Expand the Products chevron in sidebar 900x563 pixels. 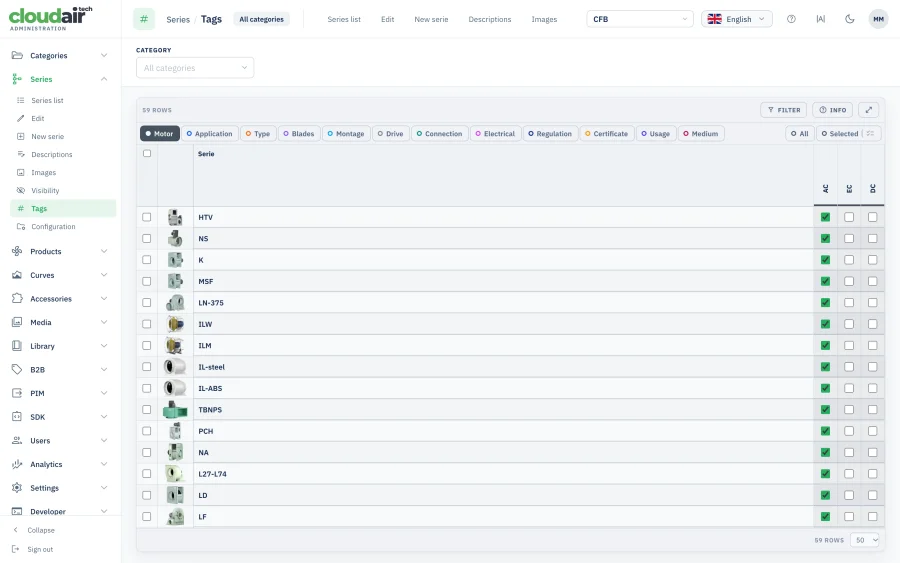click(104, 251)
